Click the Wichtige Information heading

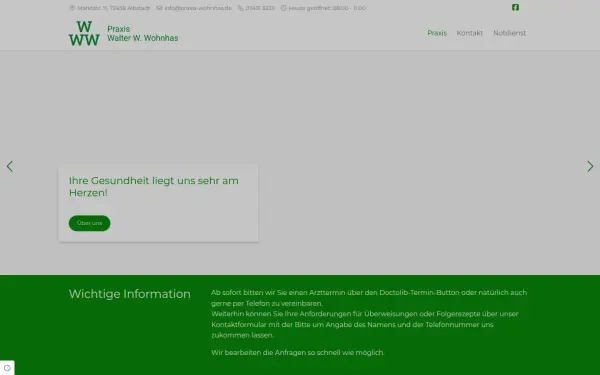[x=130, y=294]
